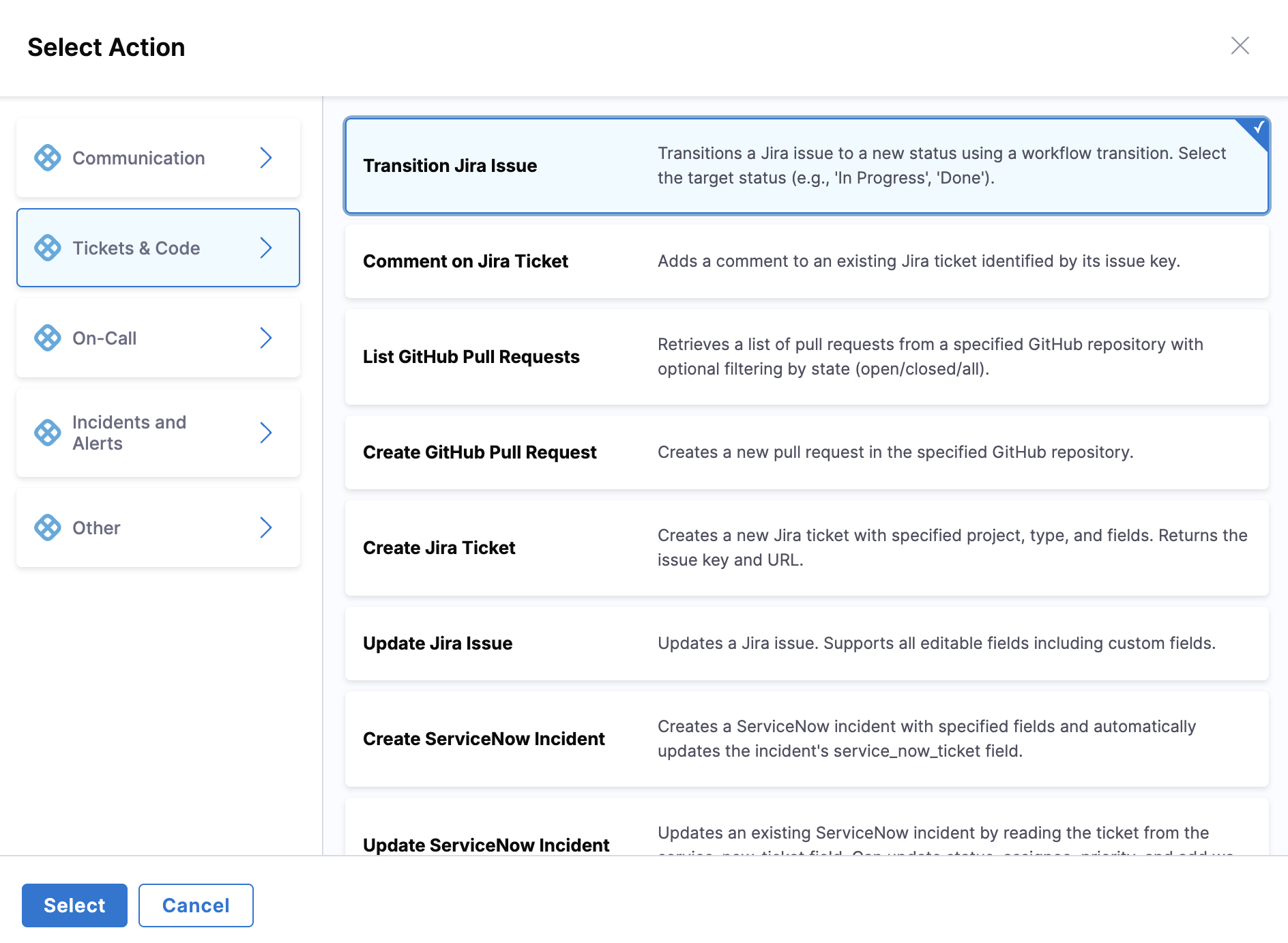This screenshot has width=1288, height=943.
Task: Click the Cancel button
Action: [196, 905]
